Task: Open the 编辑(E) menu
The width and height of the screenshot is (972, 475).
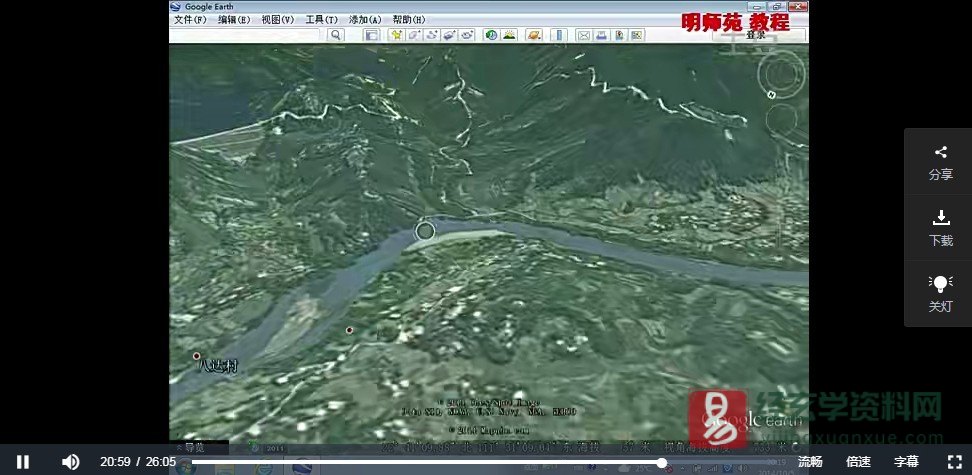Action: tap(234, 20)
